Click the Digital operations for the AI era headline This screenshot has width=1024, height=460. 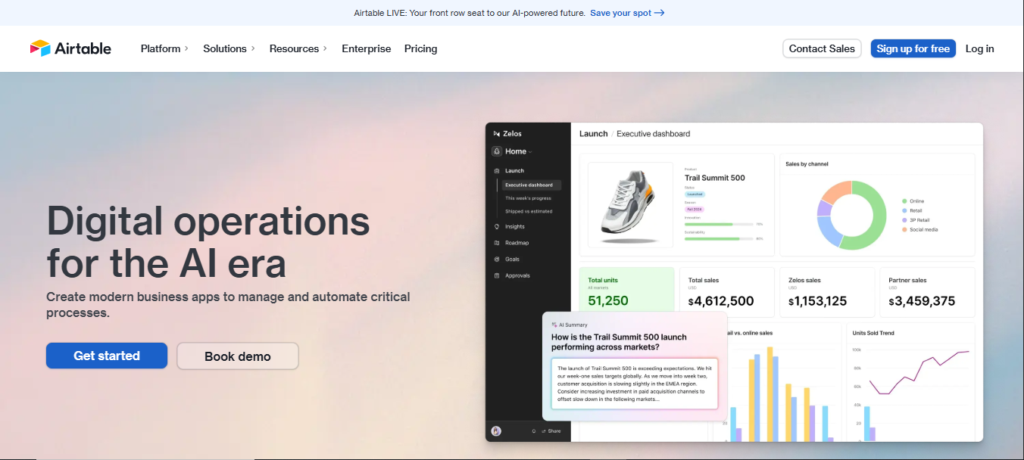(x=208, y=242)
